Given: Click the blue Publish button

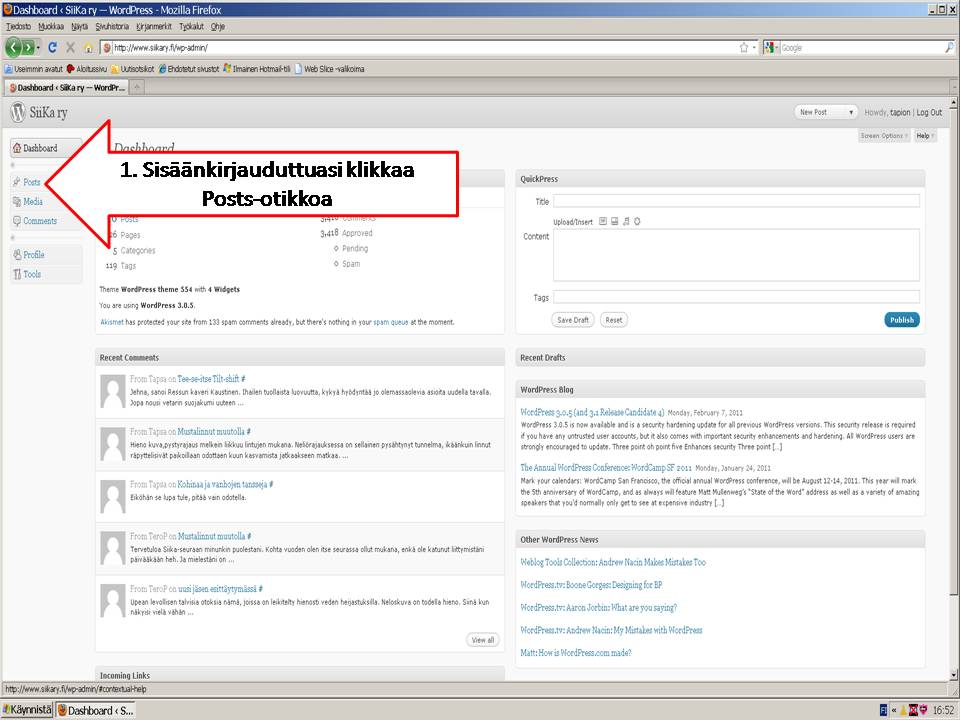Looking at the screenshot, I should pyautogui.click(x=901, y=320).
